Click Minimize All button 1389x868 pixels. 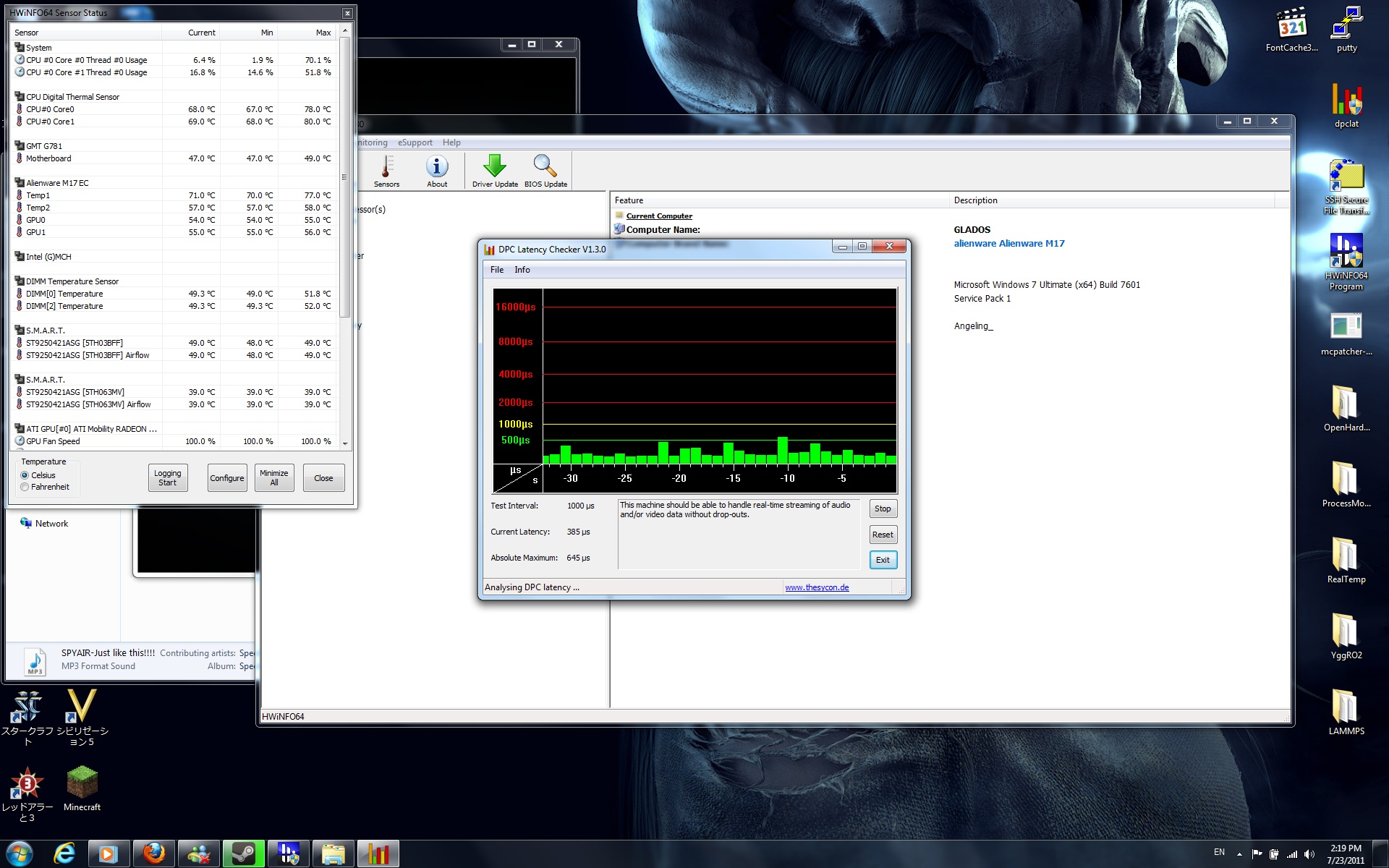[x=274, y=478]
